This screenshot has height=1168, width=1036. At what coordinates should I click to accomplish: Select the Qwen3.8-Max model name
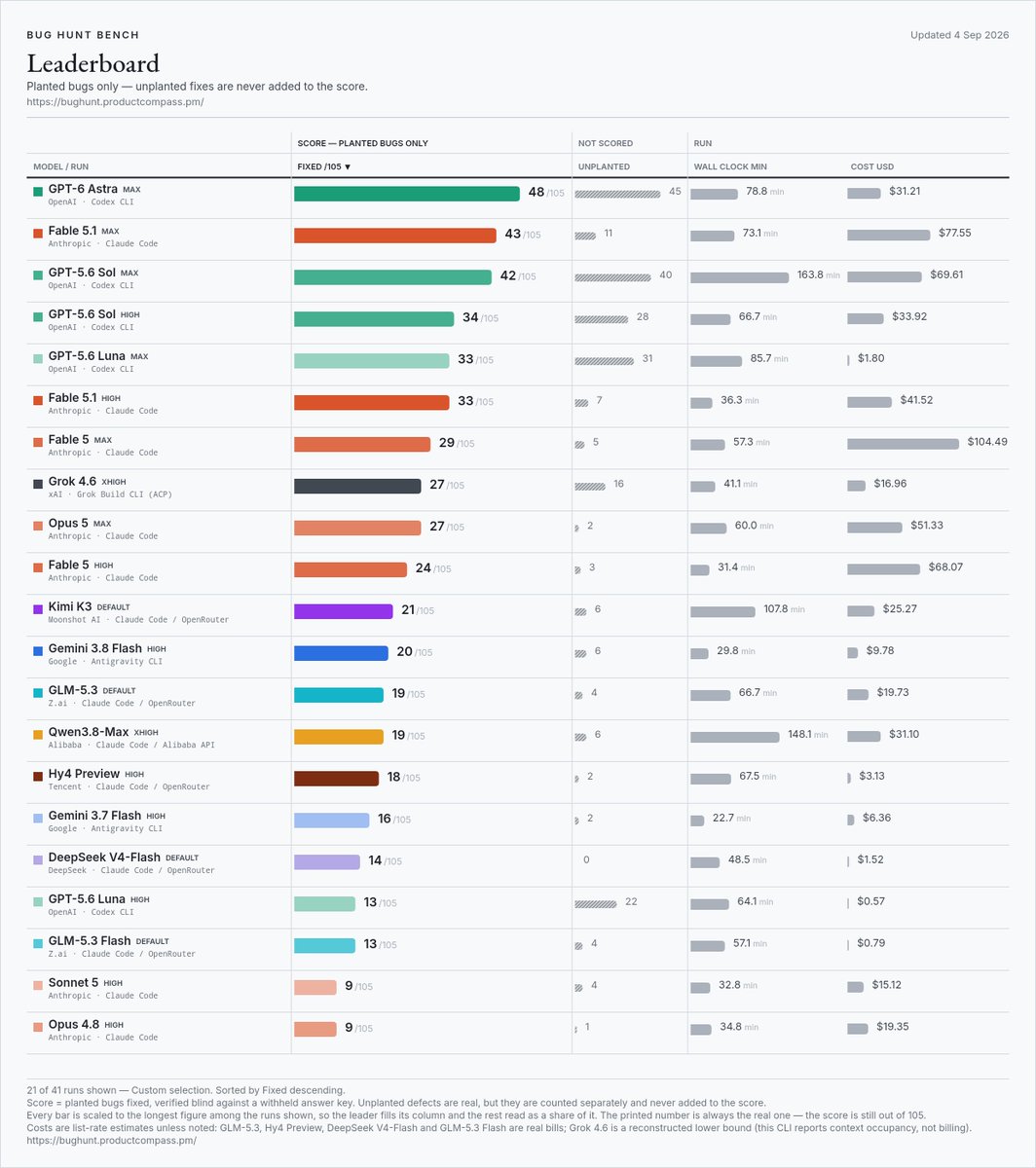(88, 733)
